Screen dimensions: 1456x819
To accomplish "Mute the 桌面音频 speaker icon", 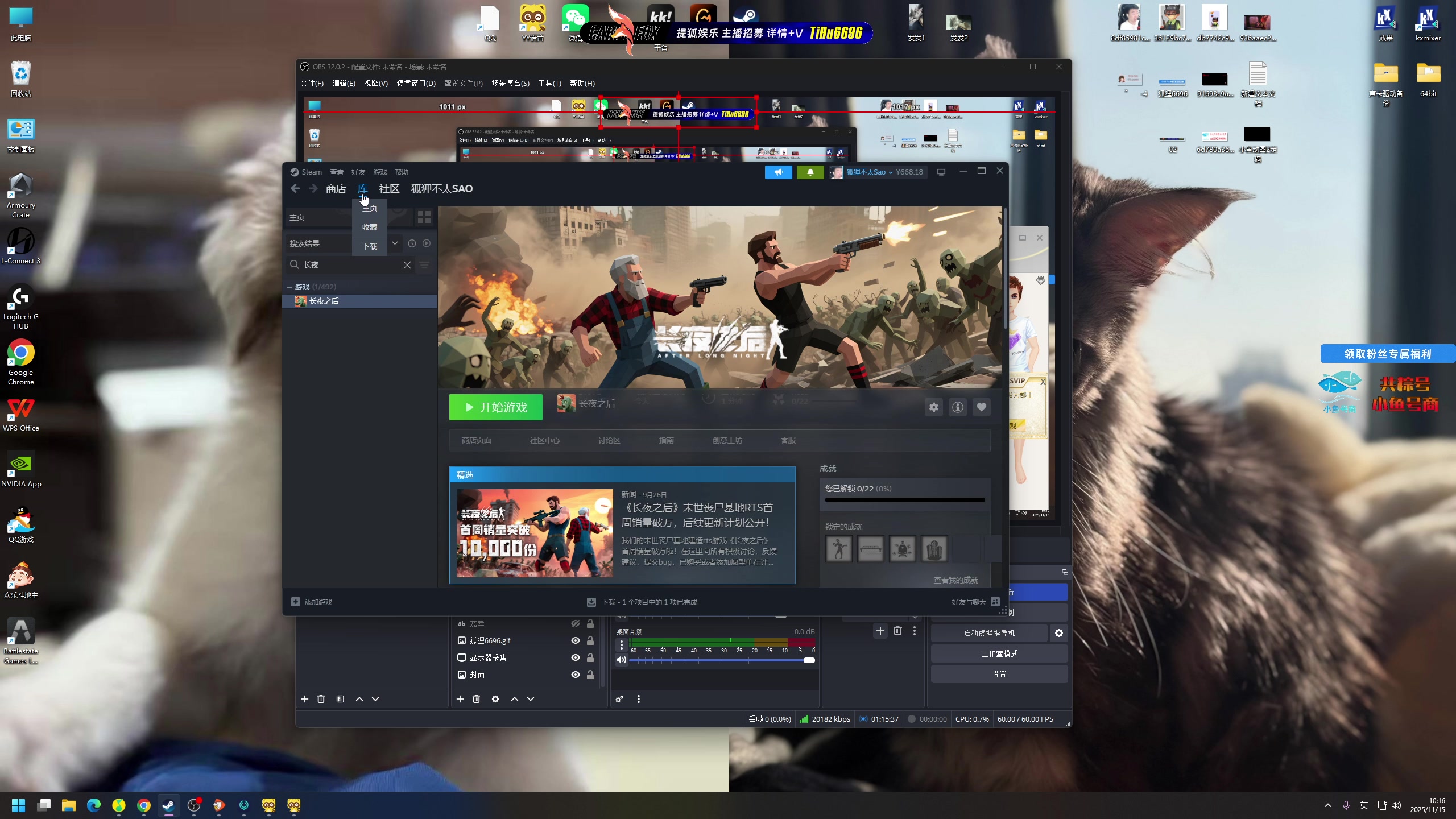I will coord(621,660).
